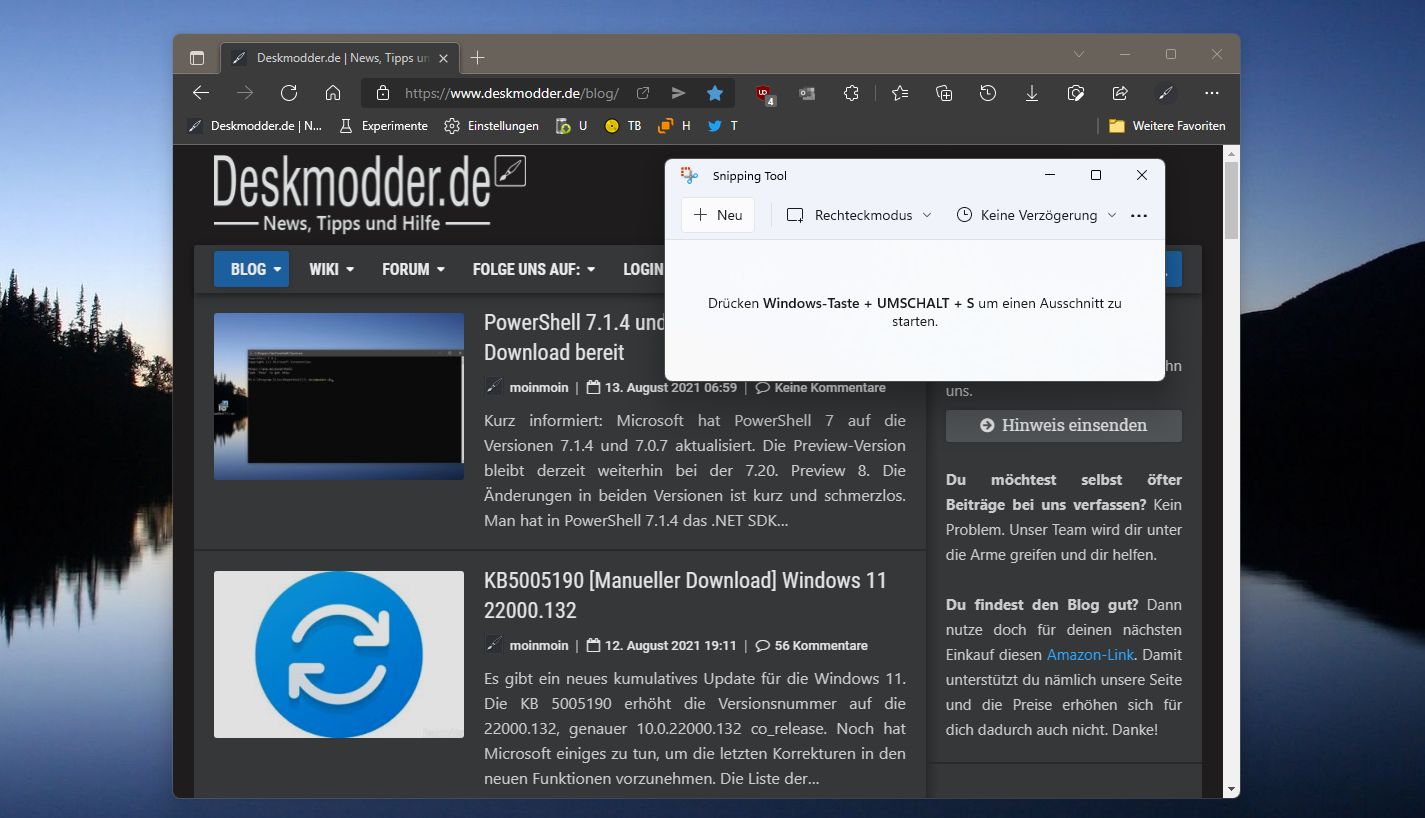The height and width of the screenshot is (818, 1425).
Task: Open Edge settings and more menu
Action: 1212,93
